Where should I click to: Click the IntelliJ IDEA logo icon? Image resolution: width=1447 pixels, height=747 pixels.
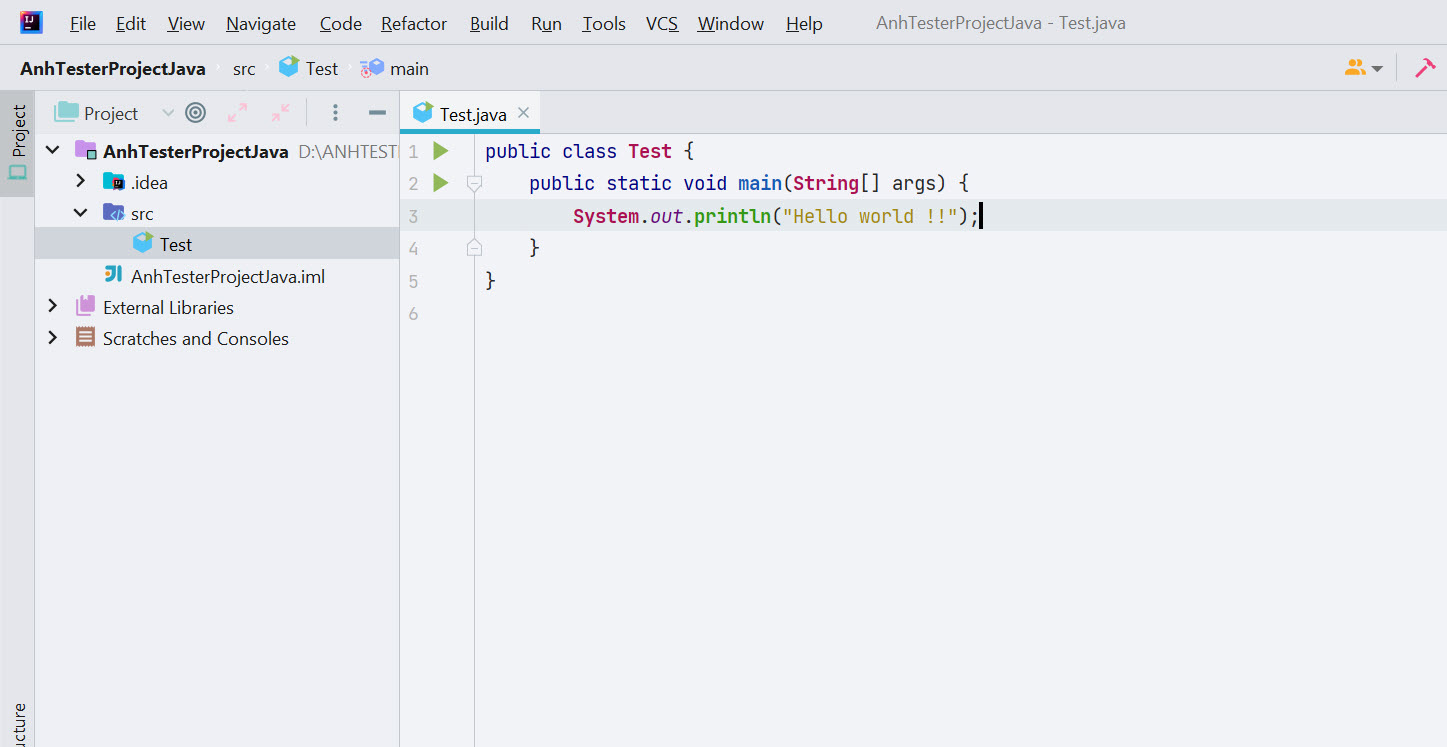point(31,22)
